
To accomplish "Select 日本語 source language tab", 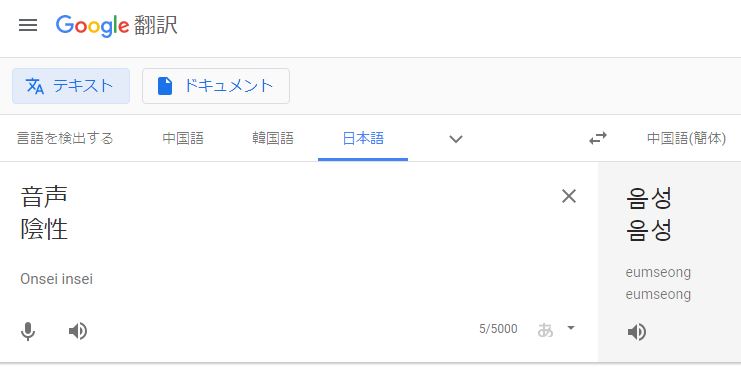I will 363,139.
